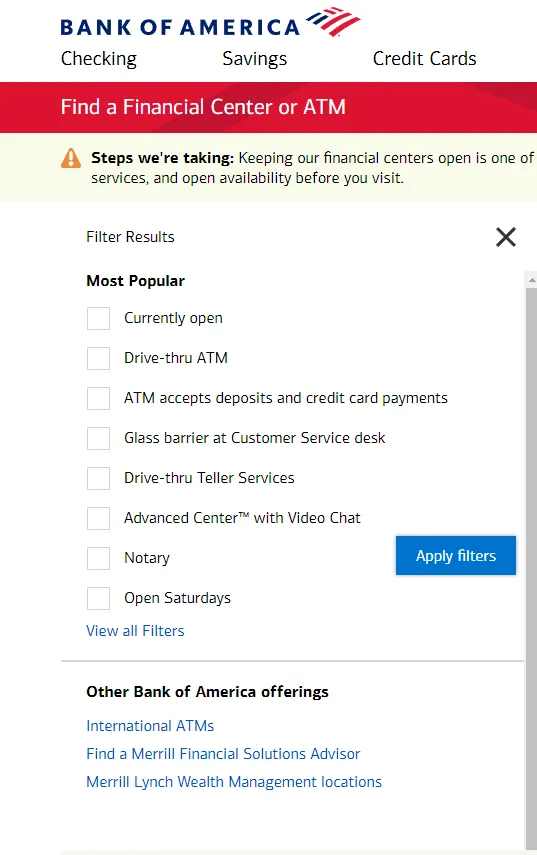Expand View all Filters
Image resolution: width=537 pixels, height=855 pixels.
135,631
